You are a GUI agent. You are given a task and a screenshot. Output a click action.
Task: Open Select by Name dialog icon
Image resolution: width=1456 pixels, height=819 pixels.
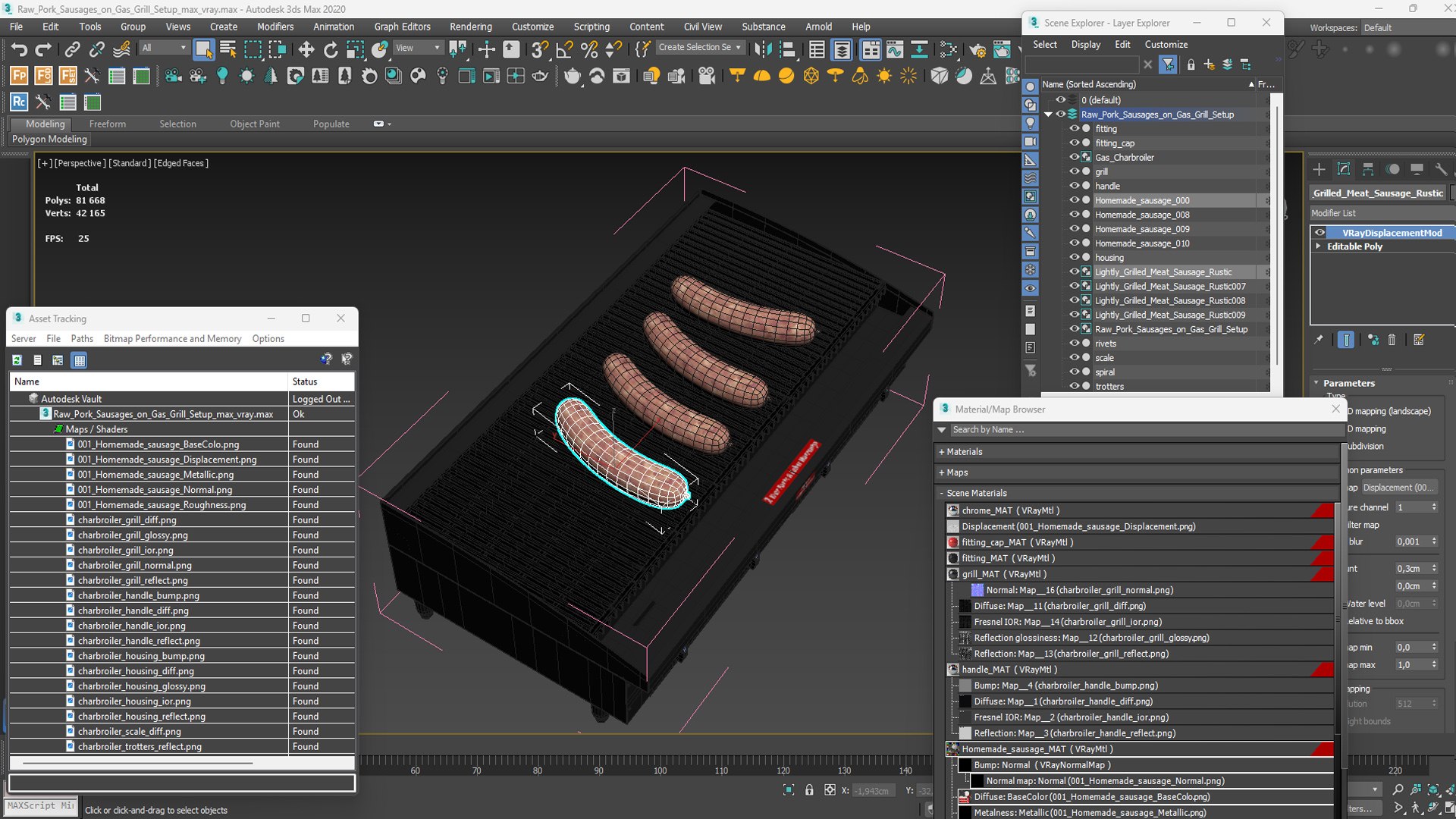[227, 50]
